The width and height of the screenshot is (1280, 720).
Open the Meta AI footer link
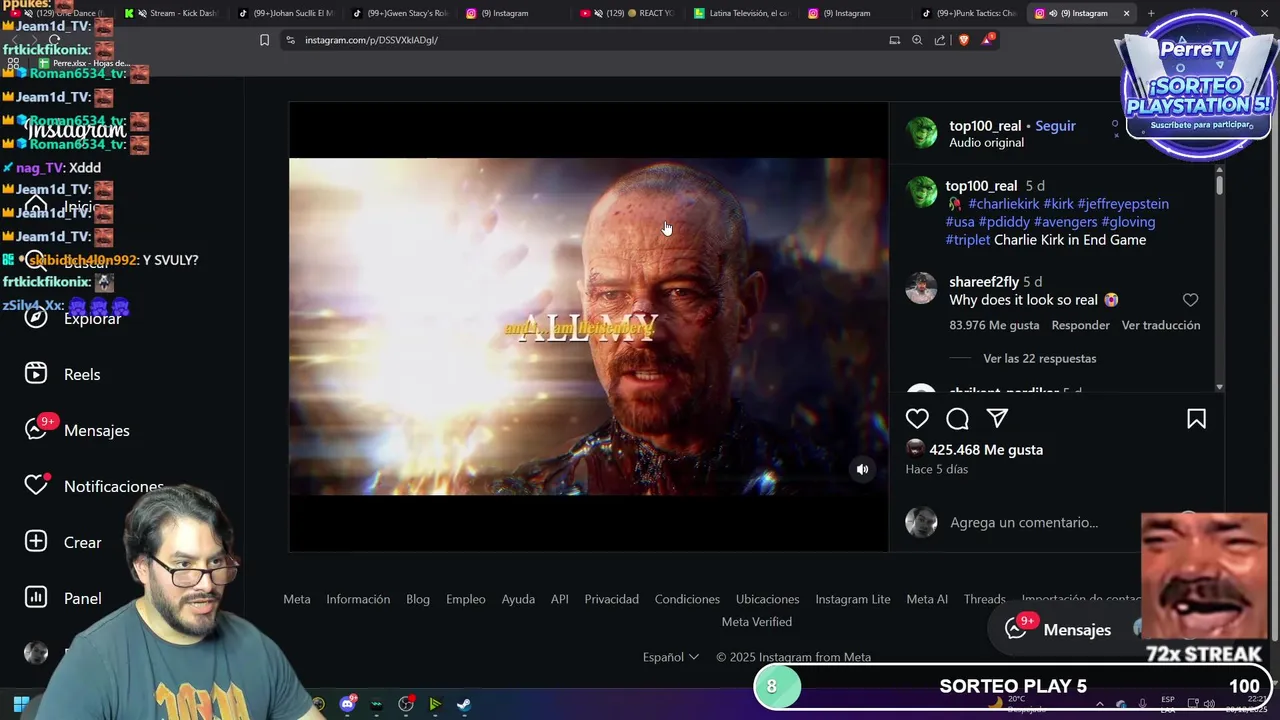coord(927,599)
